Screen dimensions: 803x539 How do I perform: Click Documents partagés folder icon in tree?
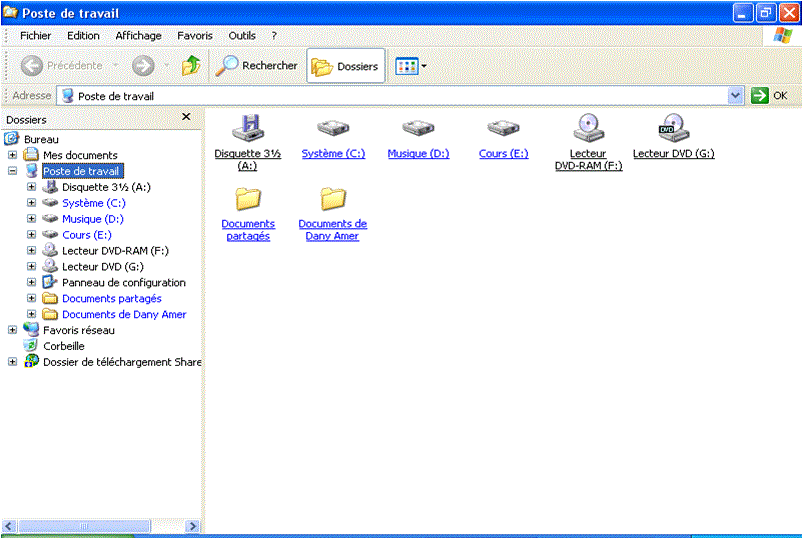[x=50, y=298]
